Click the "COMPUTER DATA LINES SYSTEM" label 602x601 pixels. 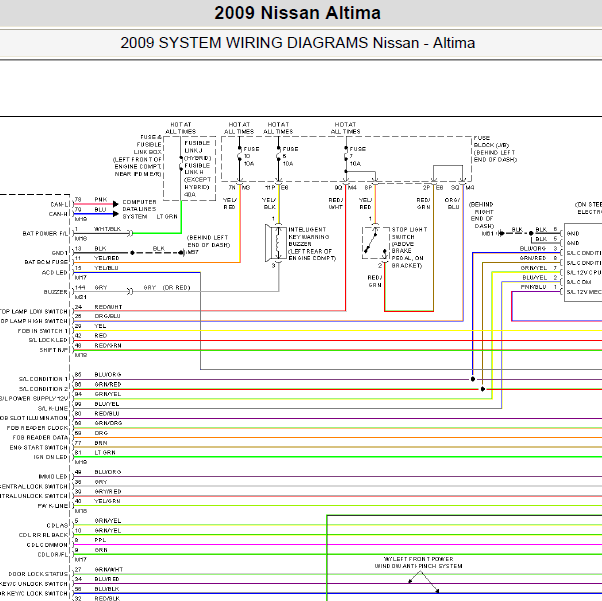(139, 209)
